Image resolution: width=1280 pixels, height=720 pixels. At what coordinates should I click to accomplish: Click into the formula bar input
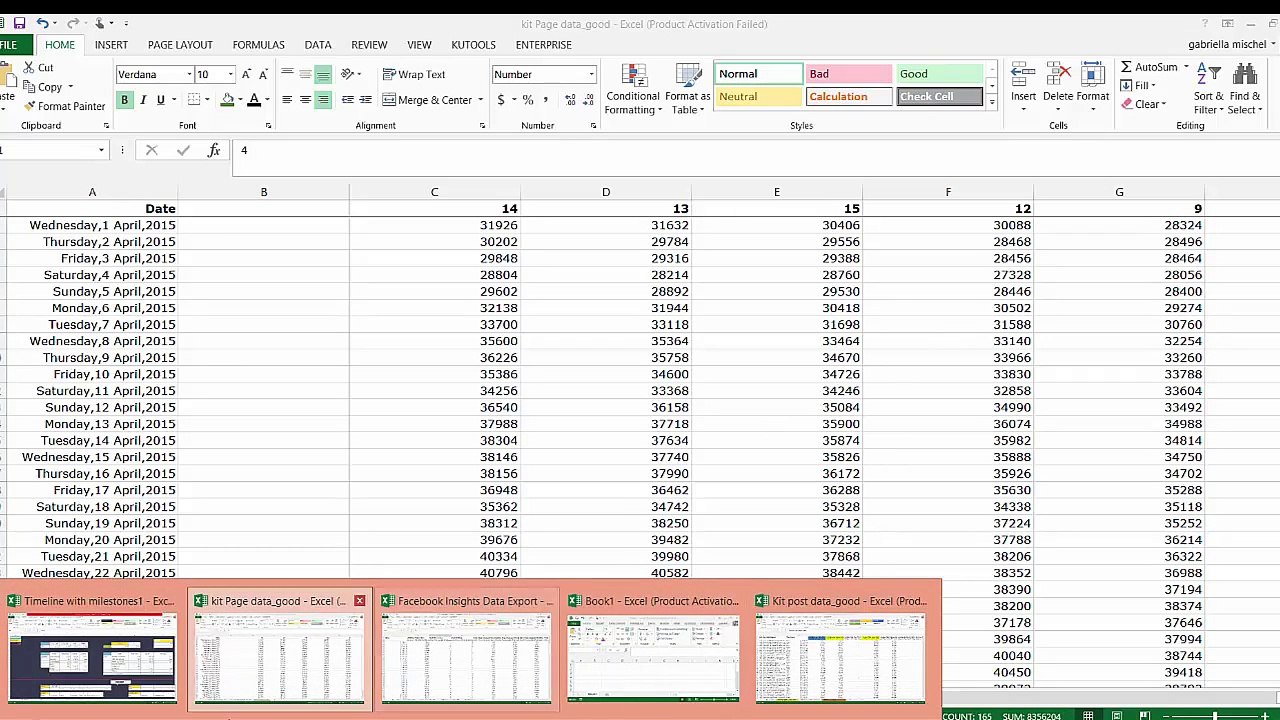(756, 151)
